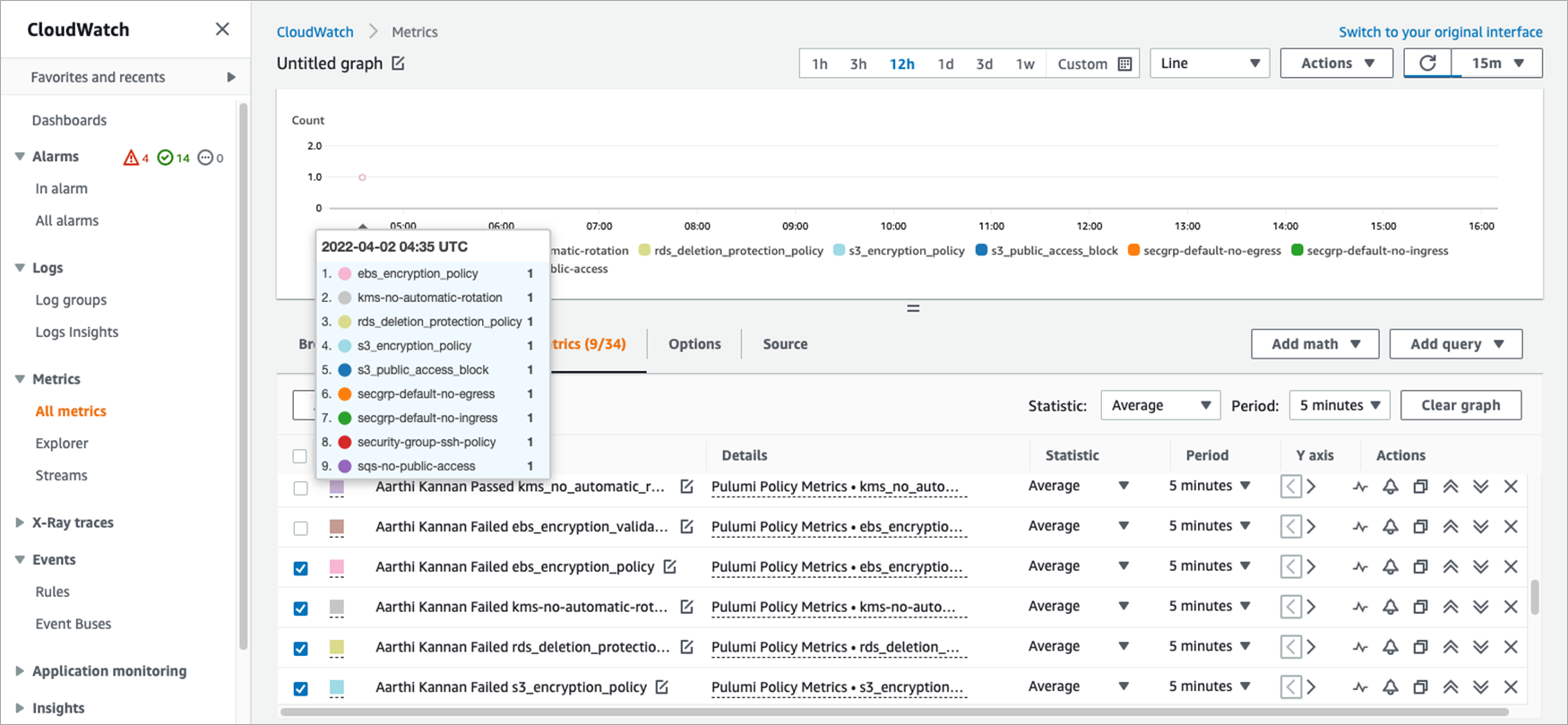Screen dimensions: 1568x725
Task: Expand the Favorites and recents section
Action: 230,77
